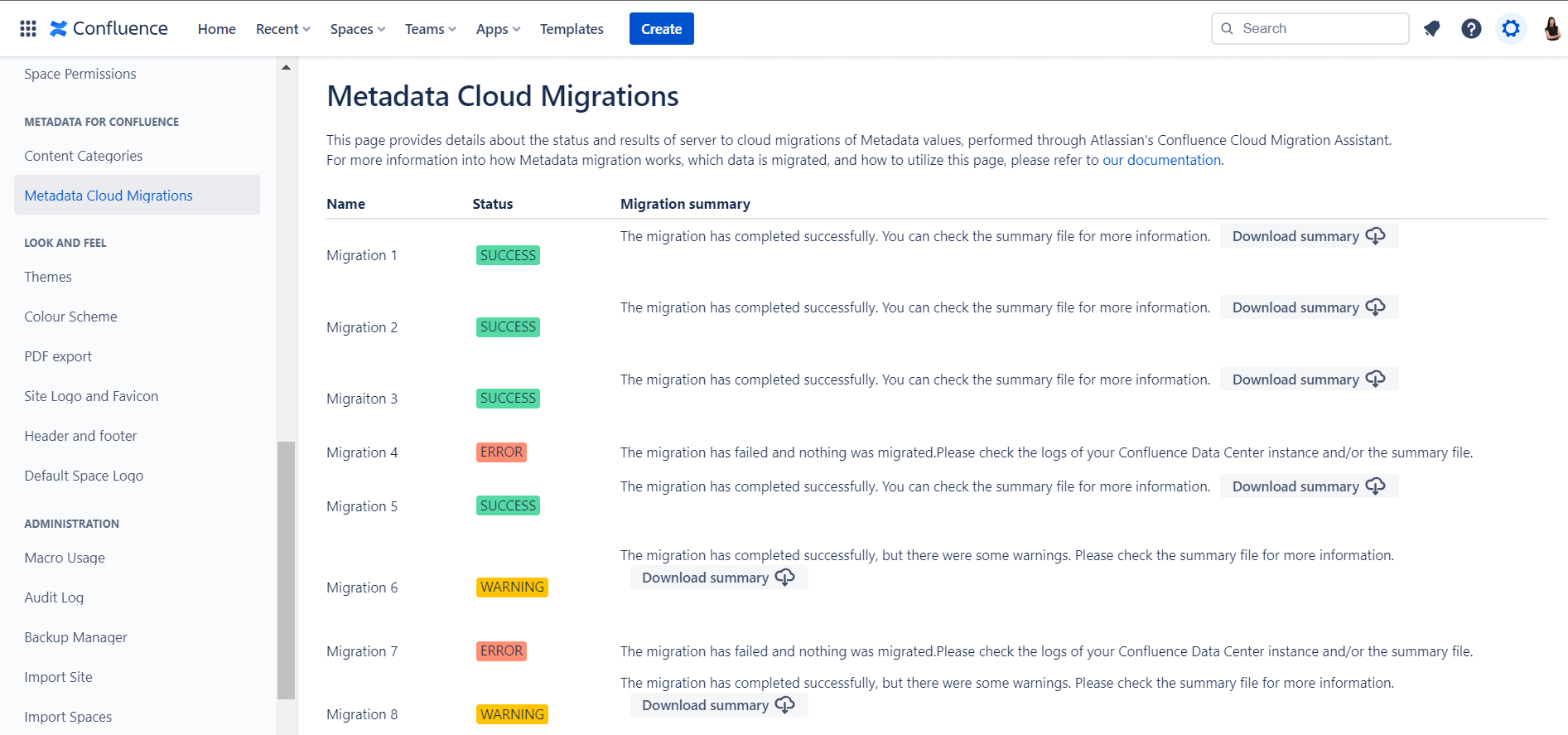Follow the 'our documentation' link
This screenshot has height=735, width=1568.
[x=1161, y=160]
